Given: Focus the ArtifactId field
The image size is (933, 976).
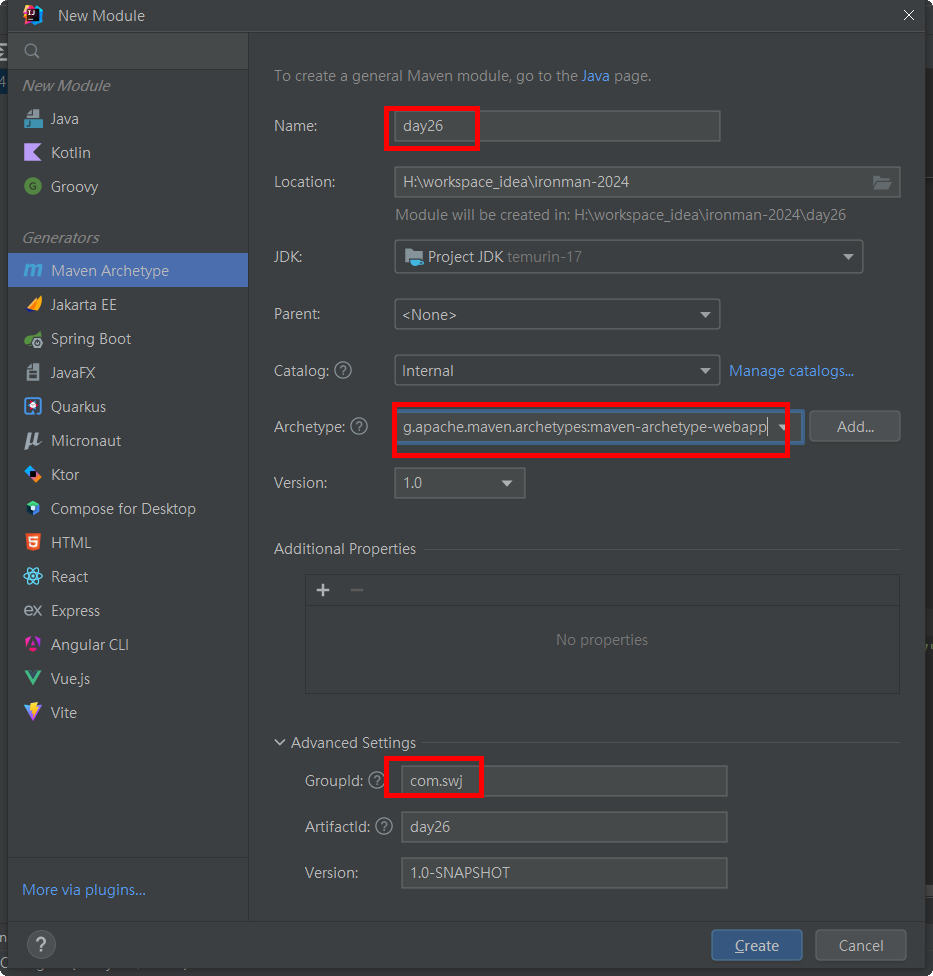Looking at the screenshot, I should (564, 827).
